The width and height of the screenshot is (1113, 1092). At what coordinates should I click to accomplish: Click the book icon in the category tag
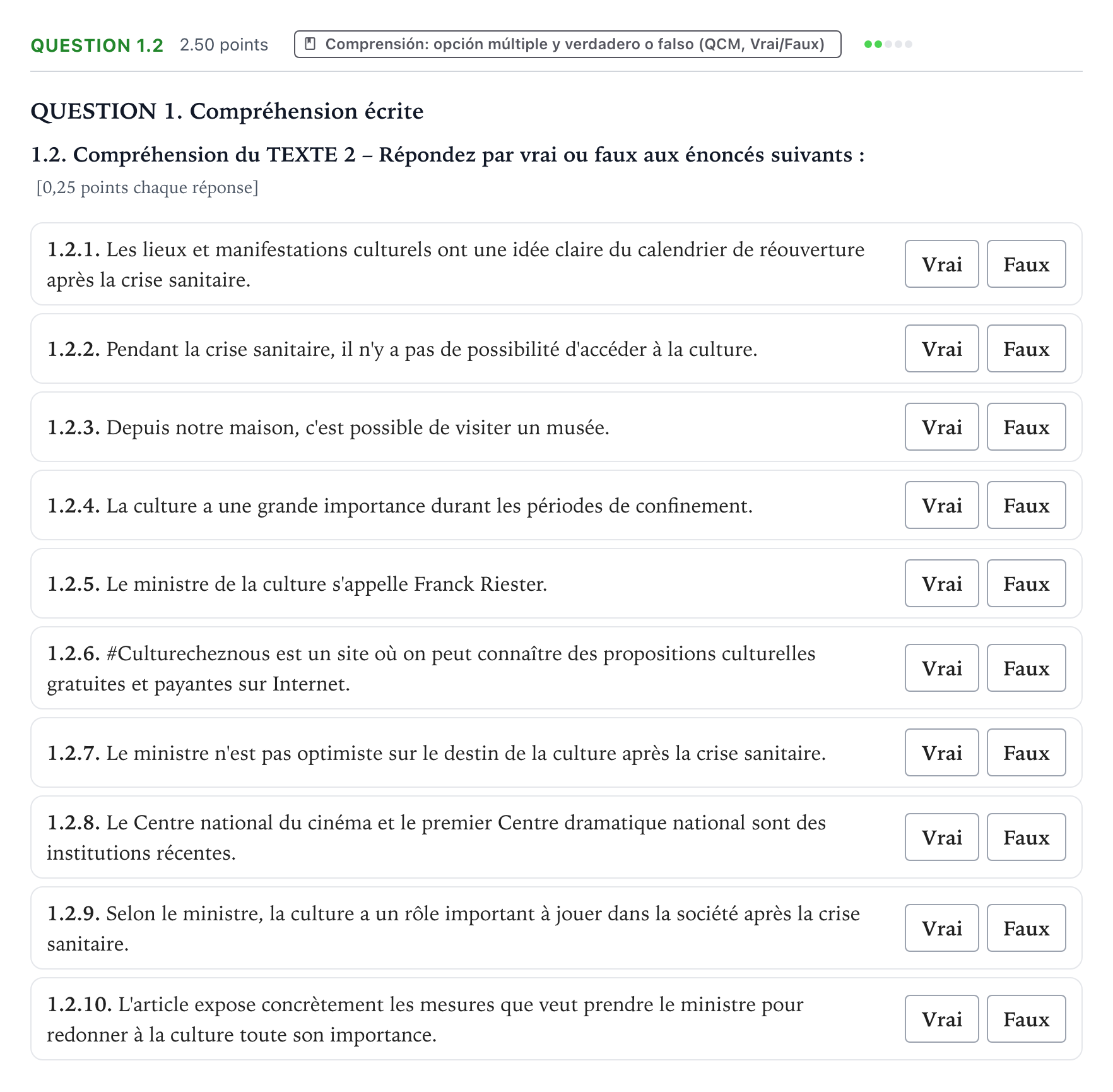tap(310, 44)
